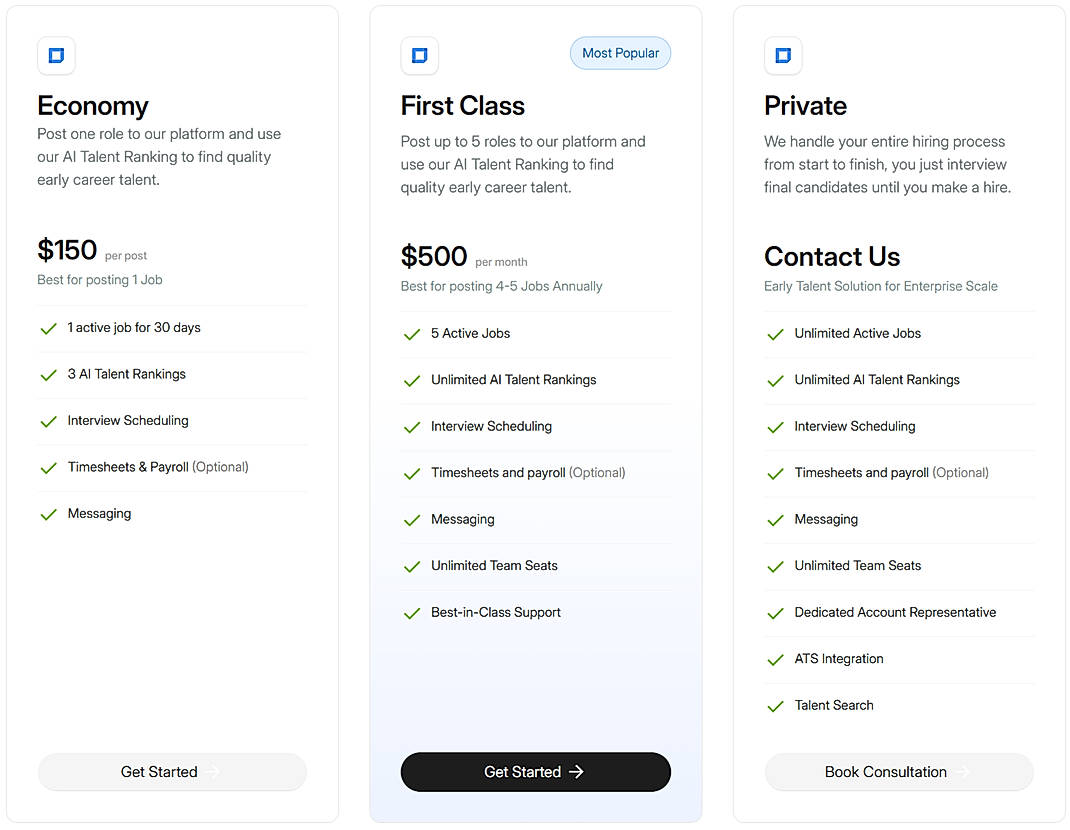Image resolution: width=1070 pixels, height=830 pixels.
Task: Select the Most Popular badge
Action: point(620,53)
